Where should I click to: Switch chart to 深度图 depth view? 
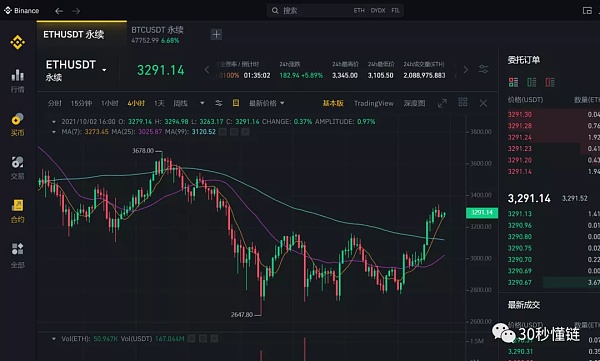[x=414, y=103]
